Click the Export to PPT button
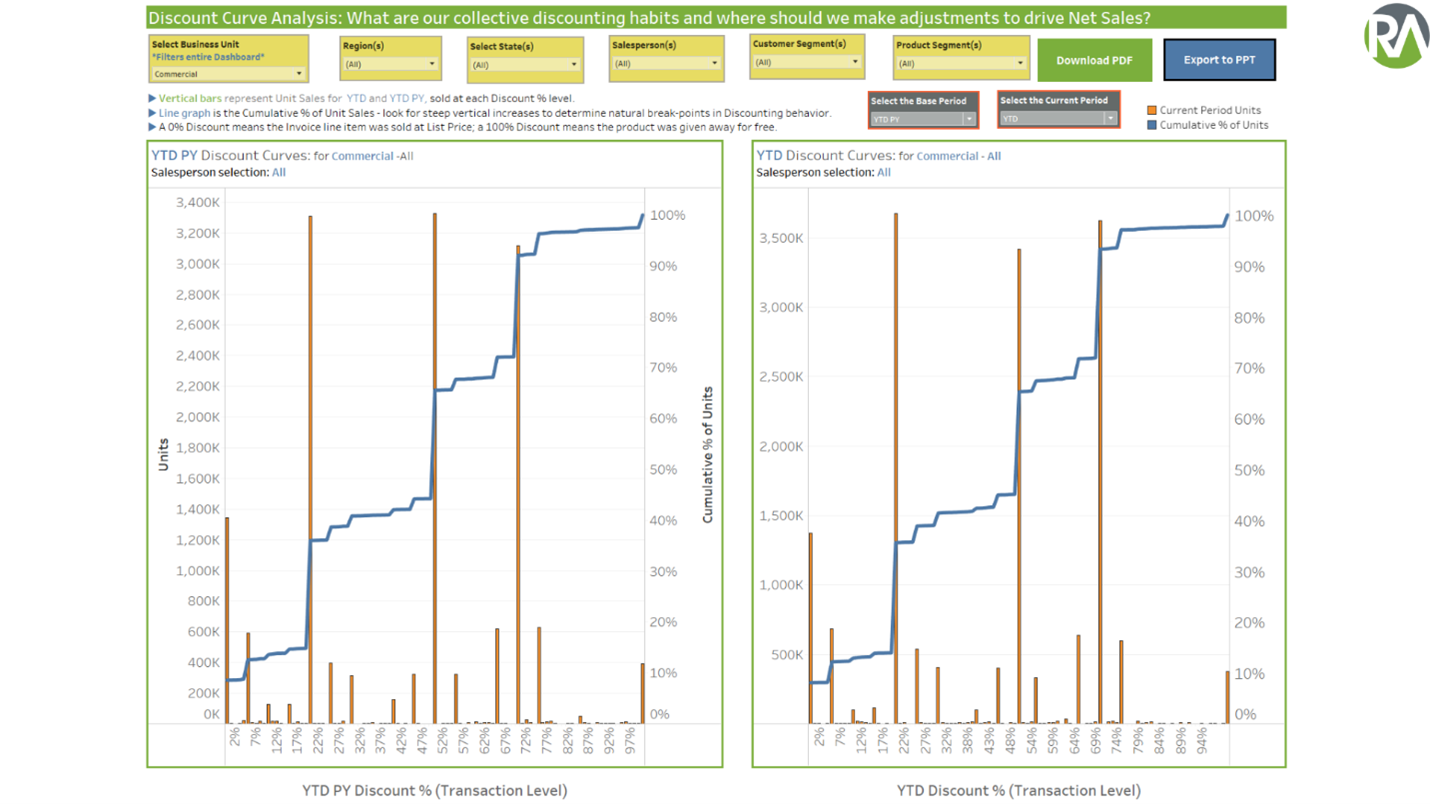The image size is (1430, 804). (x=1219, y=60)
